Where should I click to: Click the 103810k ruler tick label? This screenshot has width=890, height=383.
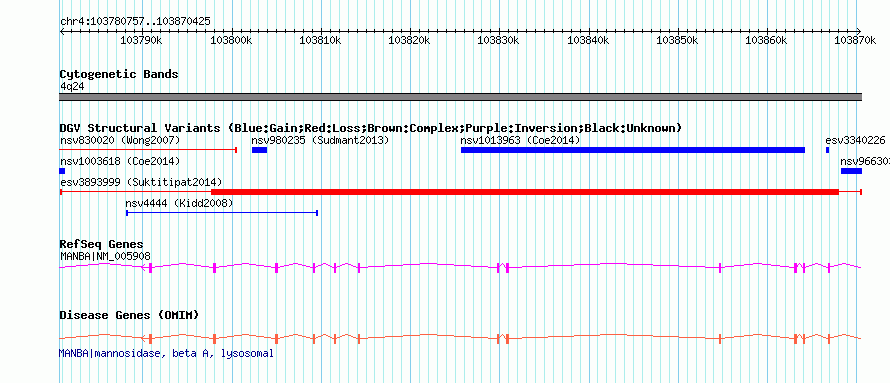coord(320,40)
